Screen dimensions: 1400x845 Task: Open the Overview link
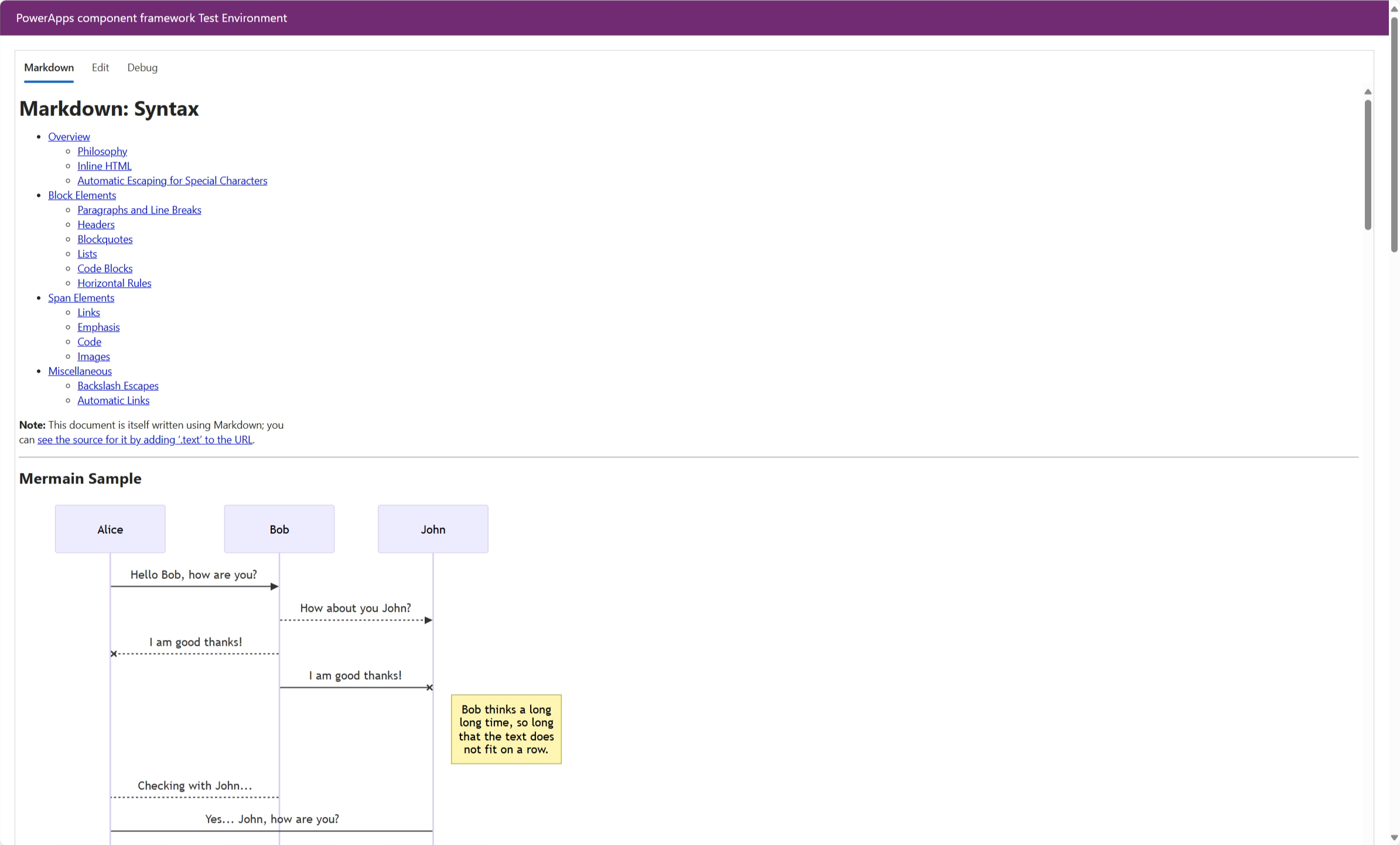pyautogui.click(x=69, y=137)
